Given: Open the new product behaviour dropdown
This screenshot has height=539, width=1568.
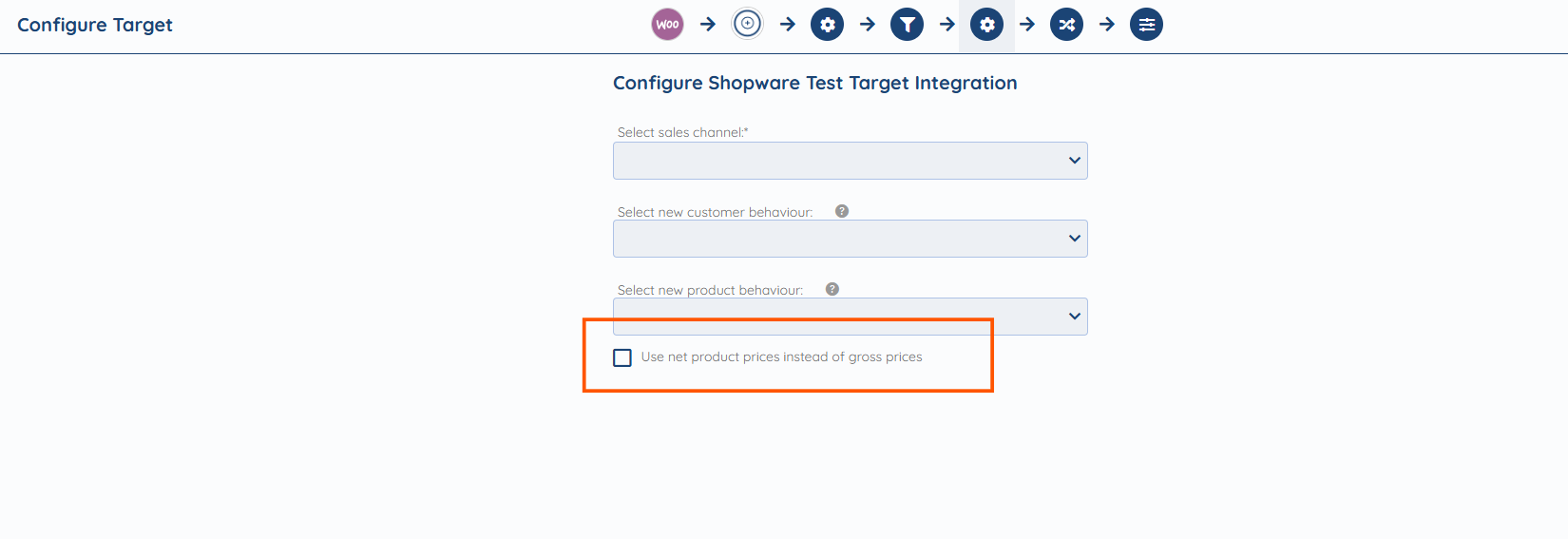Looking at the screenshot, I should pyautogui.click(x=851, y=317).
